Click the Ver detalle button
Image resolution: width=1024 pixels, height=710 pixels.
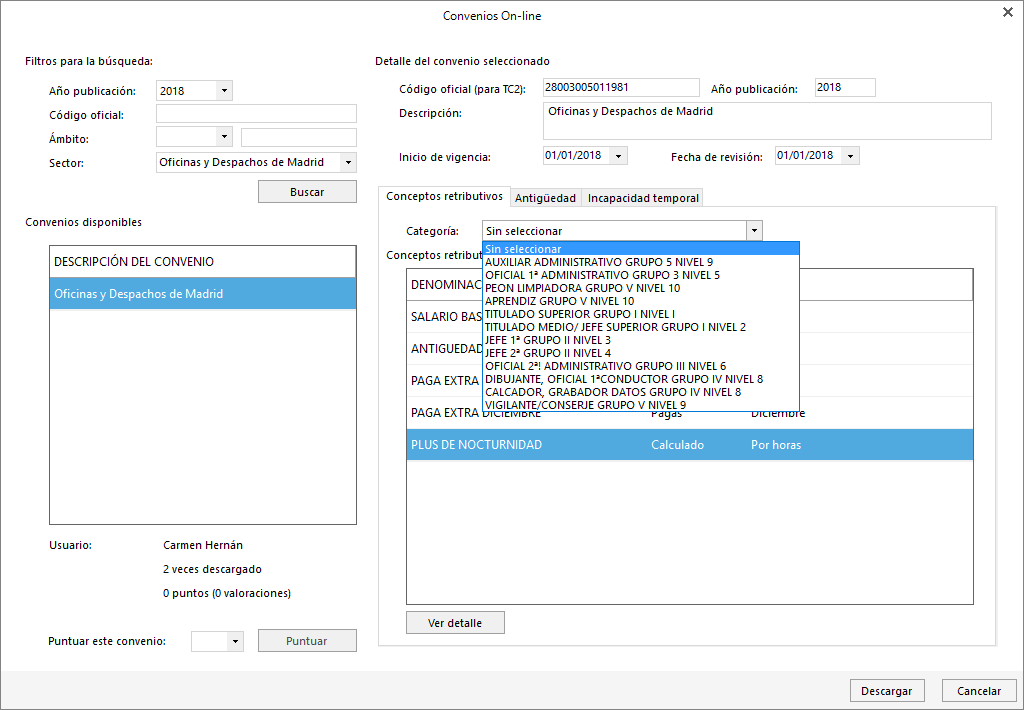455,623
